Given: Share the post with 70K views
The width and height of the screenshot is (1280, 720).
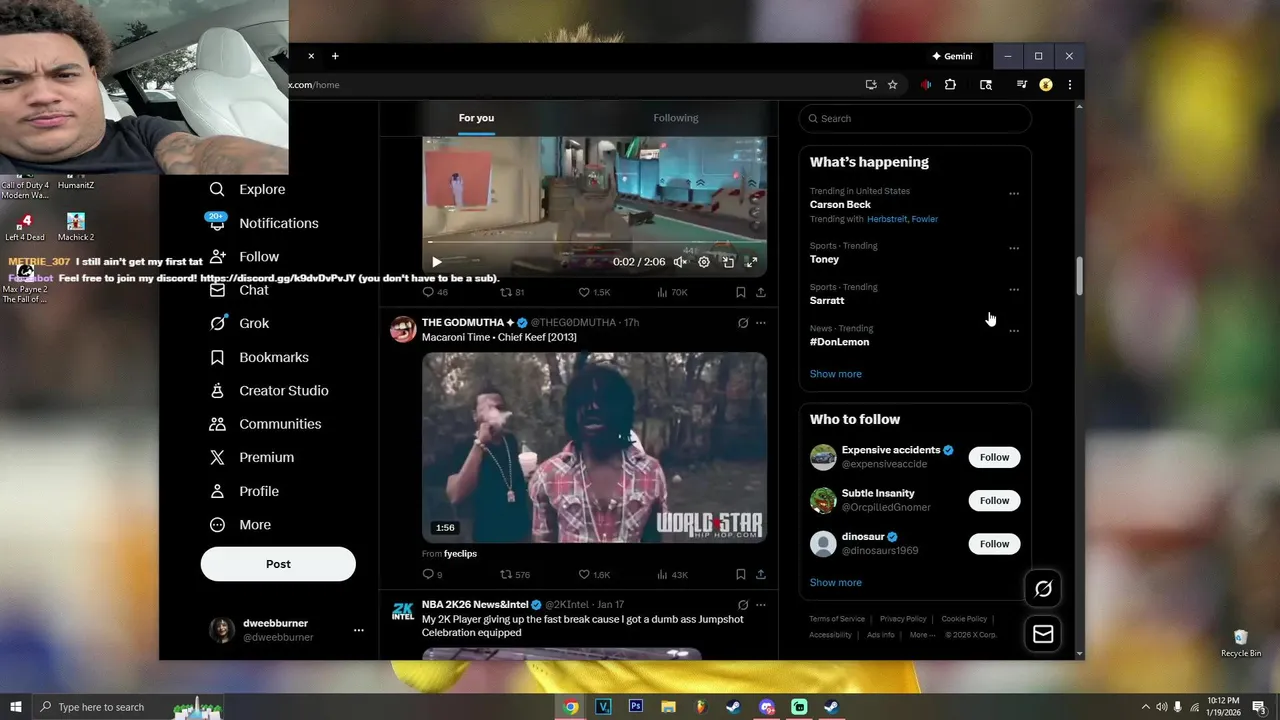Looking at the screenshot, I should [x=761, y=292].
